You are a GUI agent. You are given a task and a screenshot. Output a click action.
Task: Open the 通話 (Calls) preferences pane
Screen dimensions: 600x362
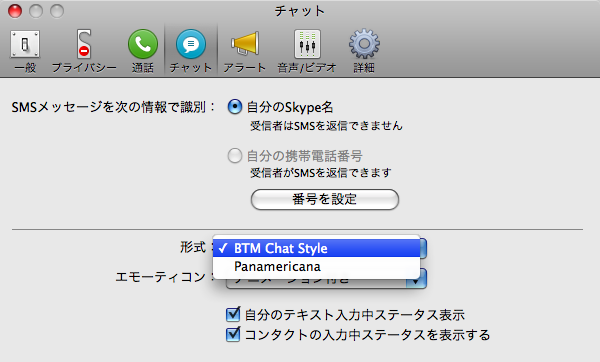[143, 51]
